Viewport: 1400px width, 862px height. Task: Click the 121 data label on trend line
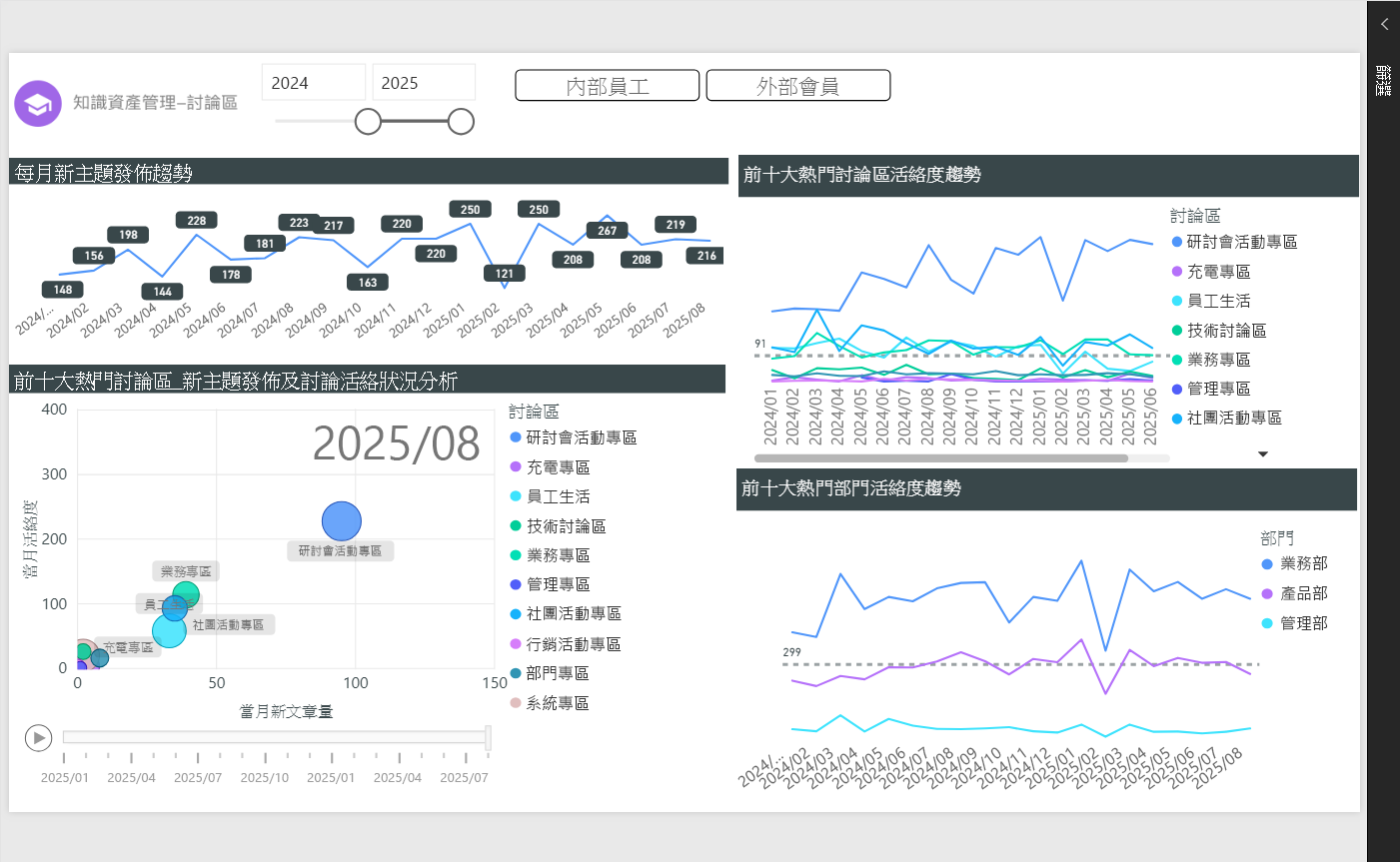[x=505, y=273]
